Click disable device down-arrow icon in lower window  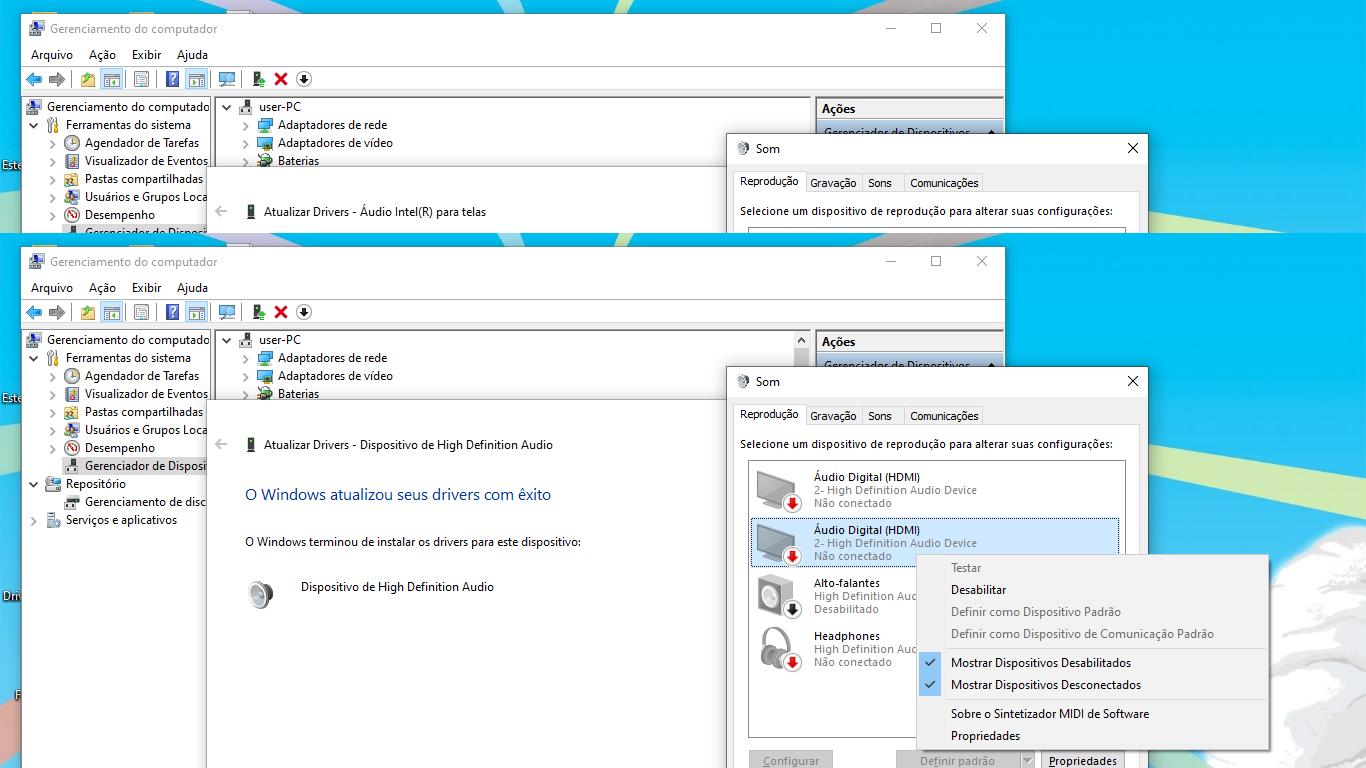coord(304,312)
